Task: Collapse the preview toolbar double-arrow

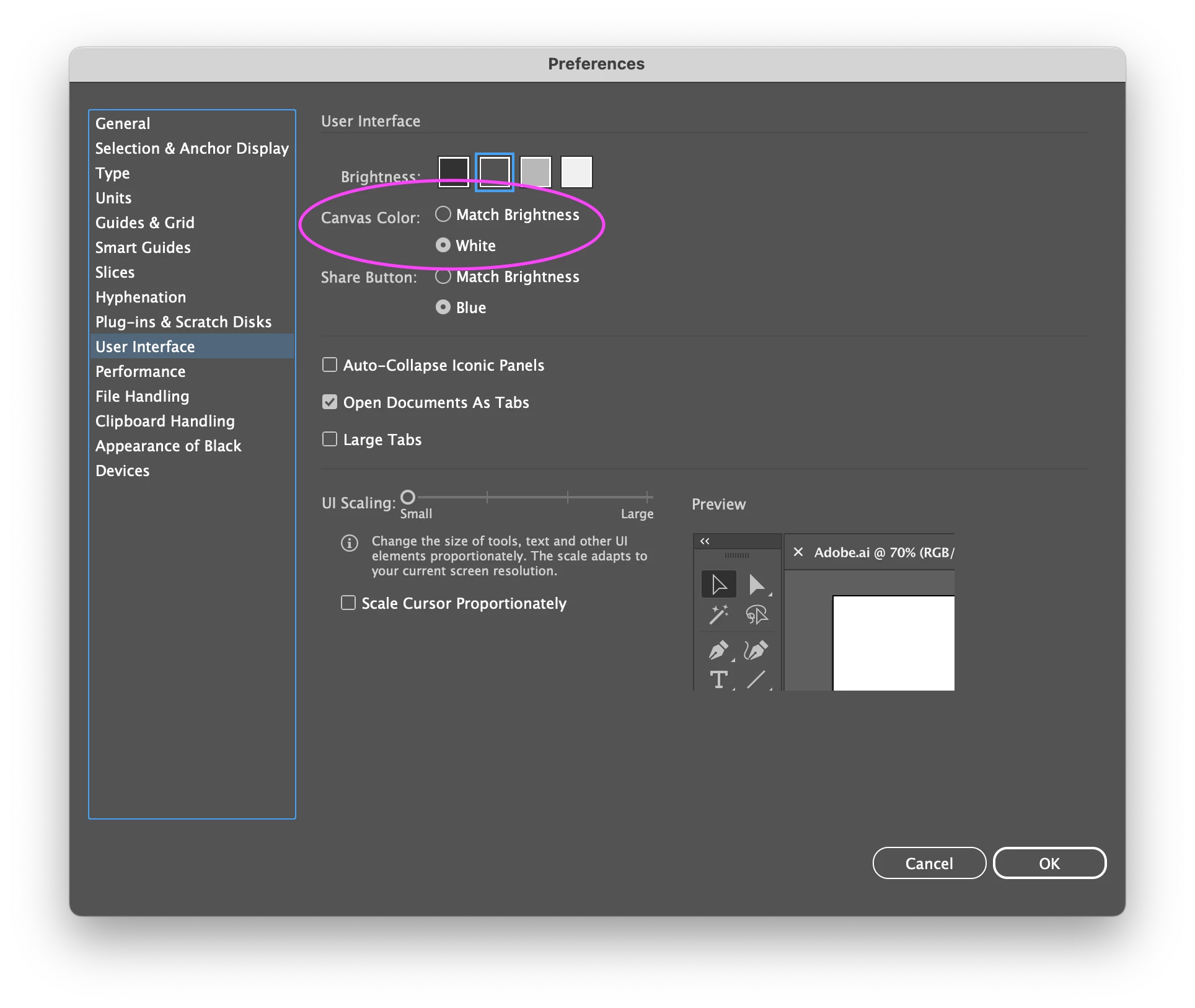Action: (705, 541)
